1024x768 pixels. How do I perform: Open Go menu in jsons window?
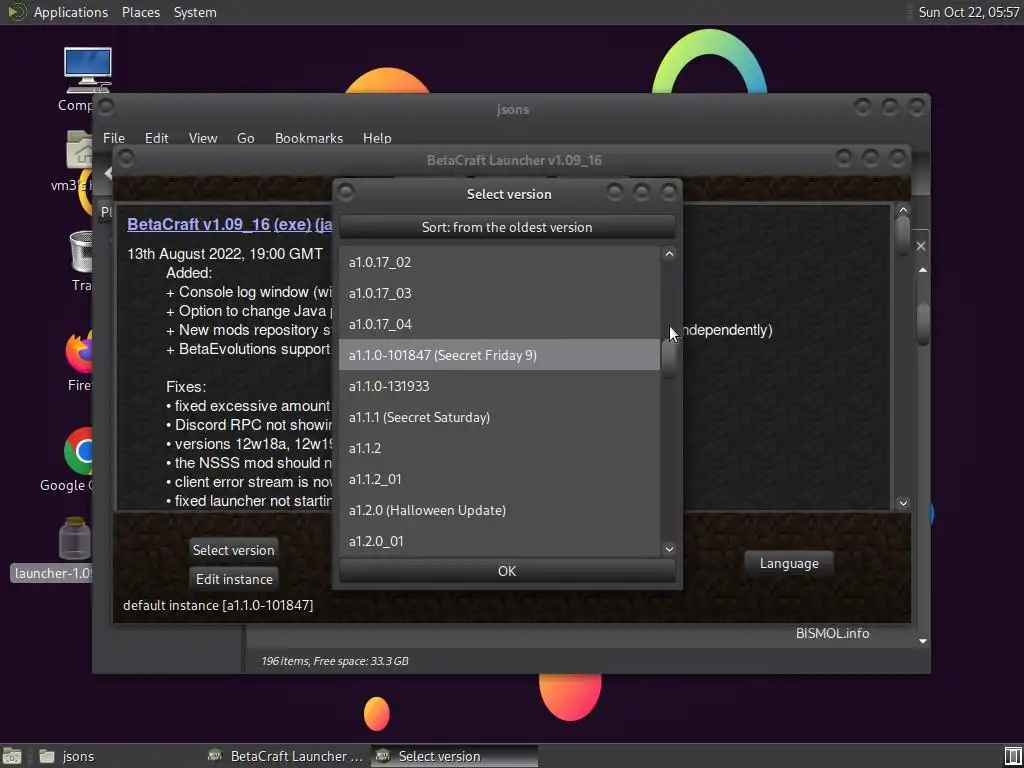click(x=246, y=138)
